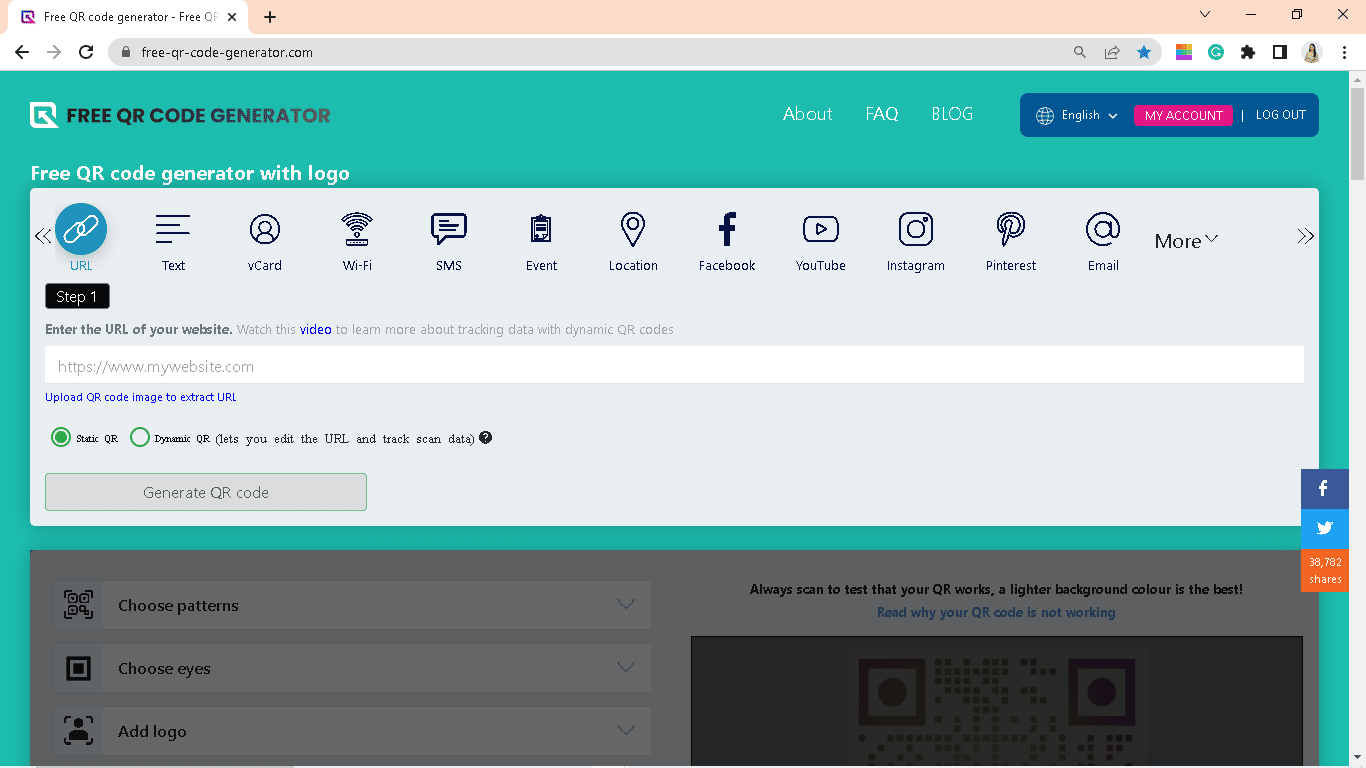This screenshot has width=1366, height=768.
Task: Choose the Wi-Fi QR code type
Action: point(357,230)
